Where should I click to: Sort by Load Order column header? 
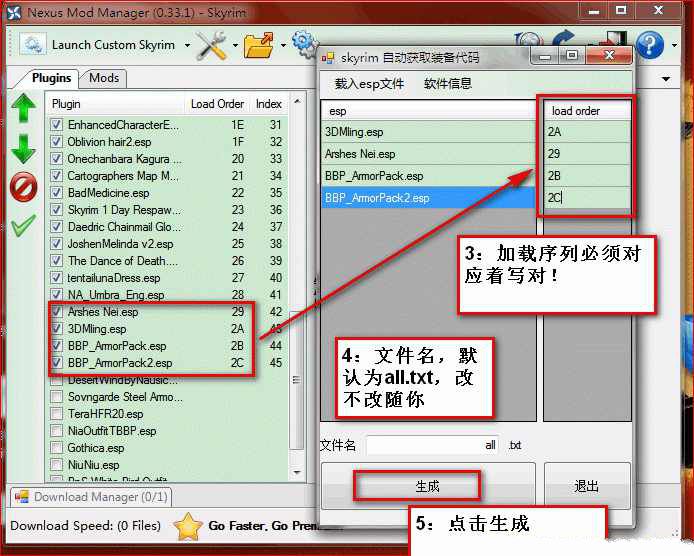coord(217,104)
